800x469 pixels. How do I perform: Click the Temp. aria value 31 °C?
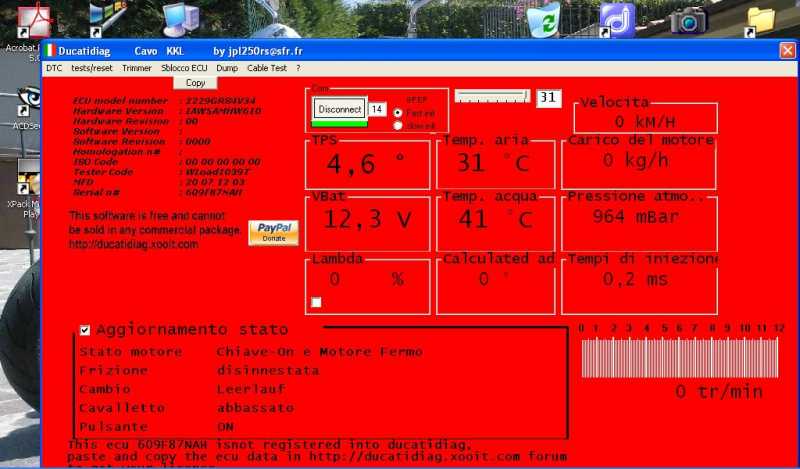tap(493, 163)
